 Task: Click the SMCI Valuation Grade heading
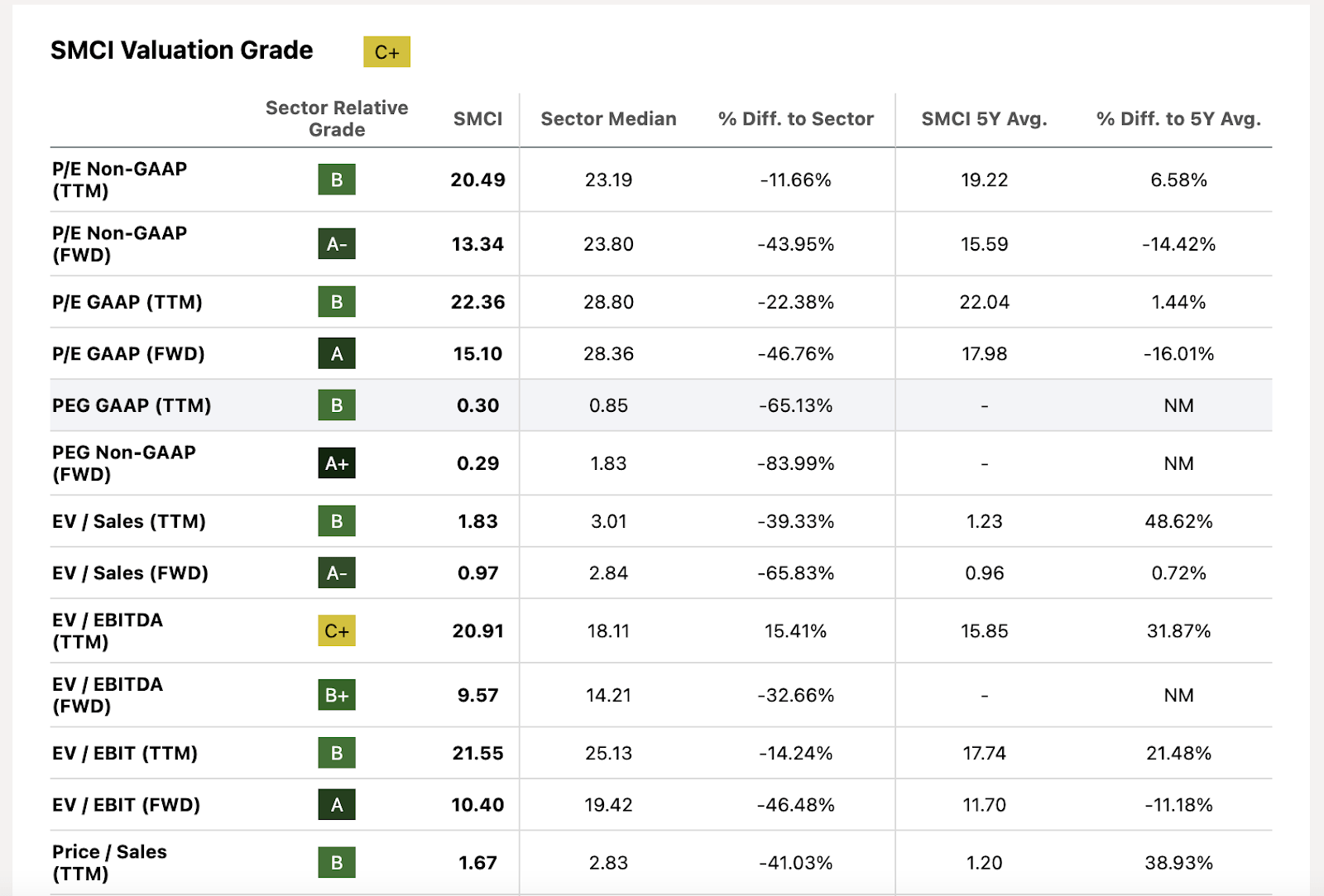(182, 50)
